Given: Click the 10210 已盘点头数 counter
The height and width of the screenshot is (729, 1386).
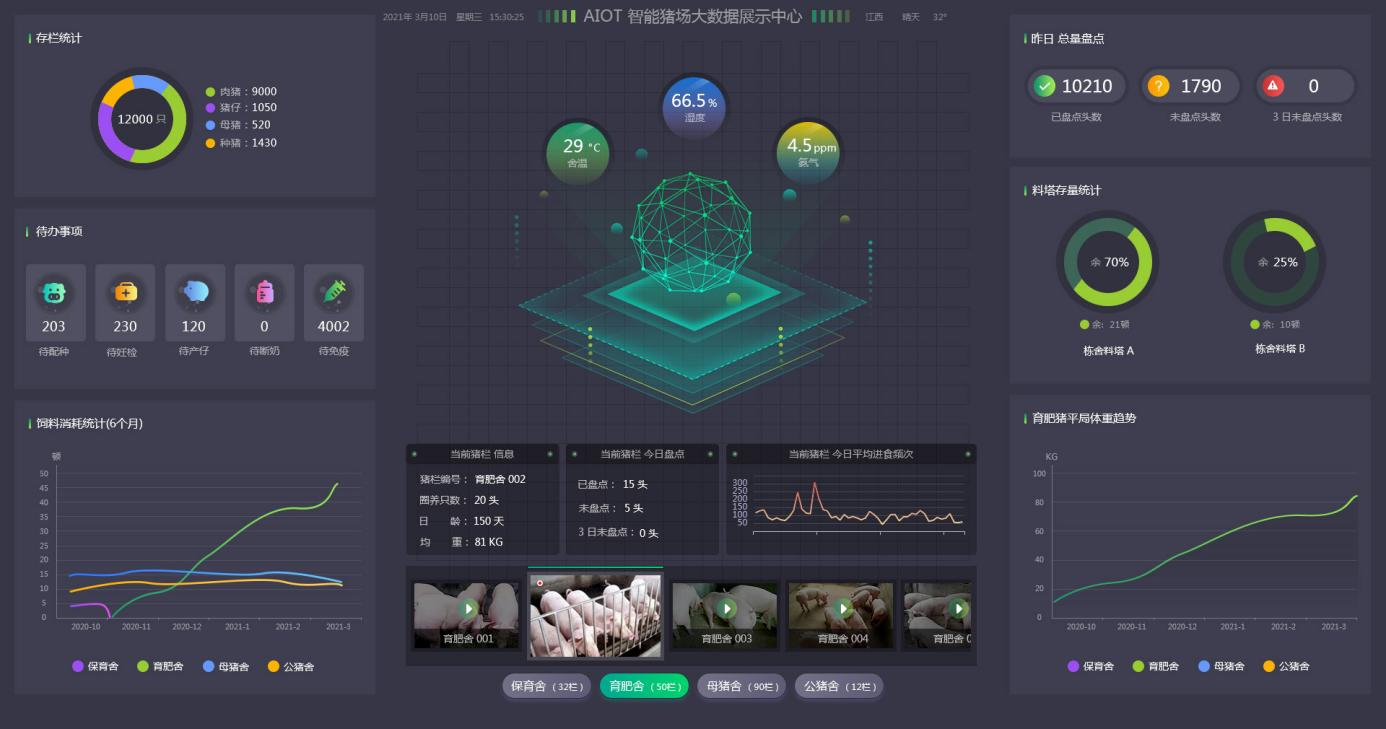Looking at the screenshot, I should 1076,86.
